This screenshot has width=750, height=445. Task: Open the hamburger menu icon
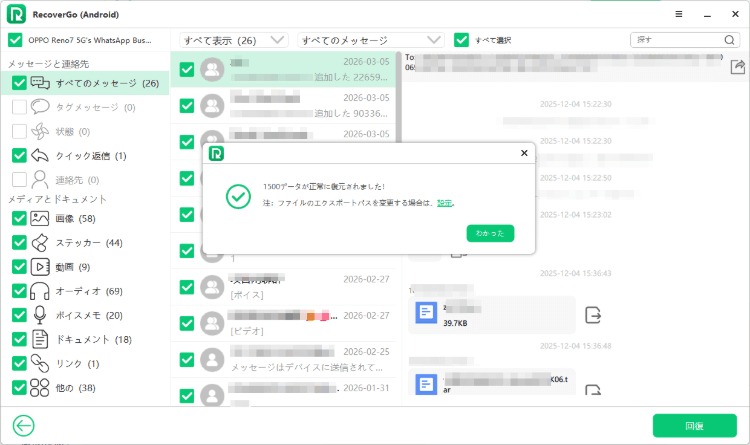point(678,14)
